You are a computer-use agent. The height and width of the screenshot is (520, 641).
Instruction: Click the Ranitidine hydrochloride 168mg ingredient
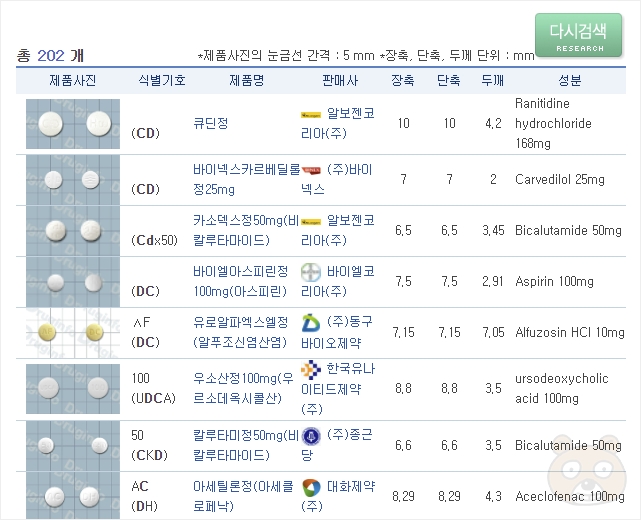point(553,123)
